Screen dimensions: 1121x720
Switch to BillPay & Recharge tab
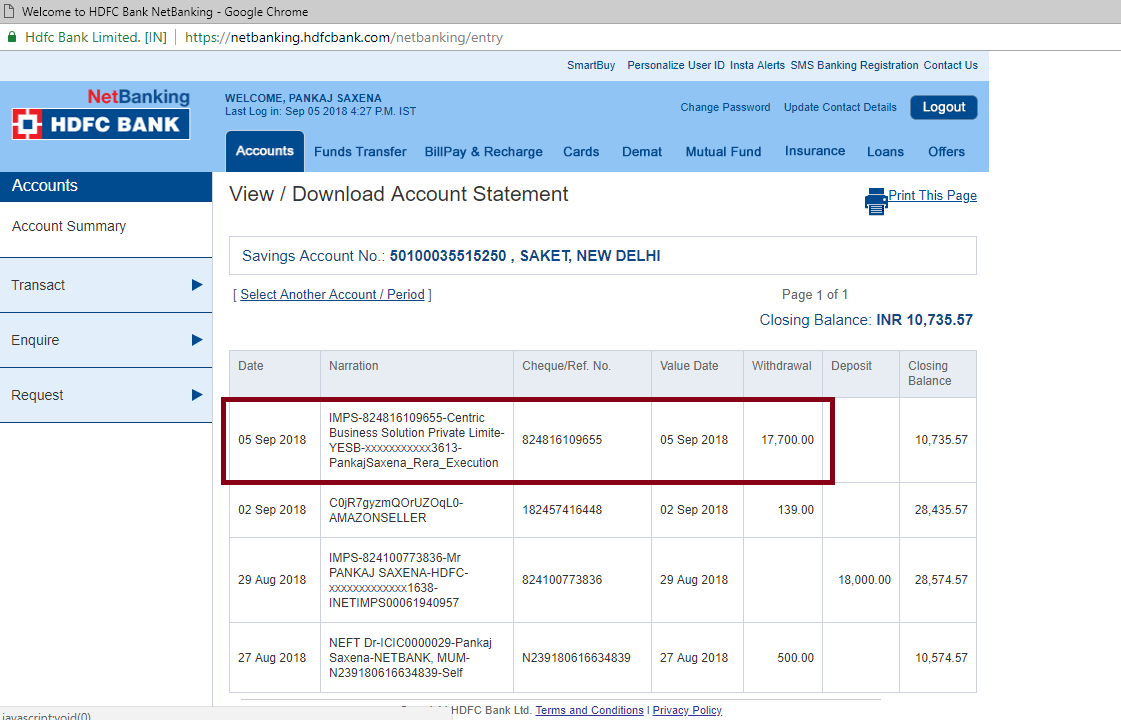pyautogui.click(x=483, y=152)
